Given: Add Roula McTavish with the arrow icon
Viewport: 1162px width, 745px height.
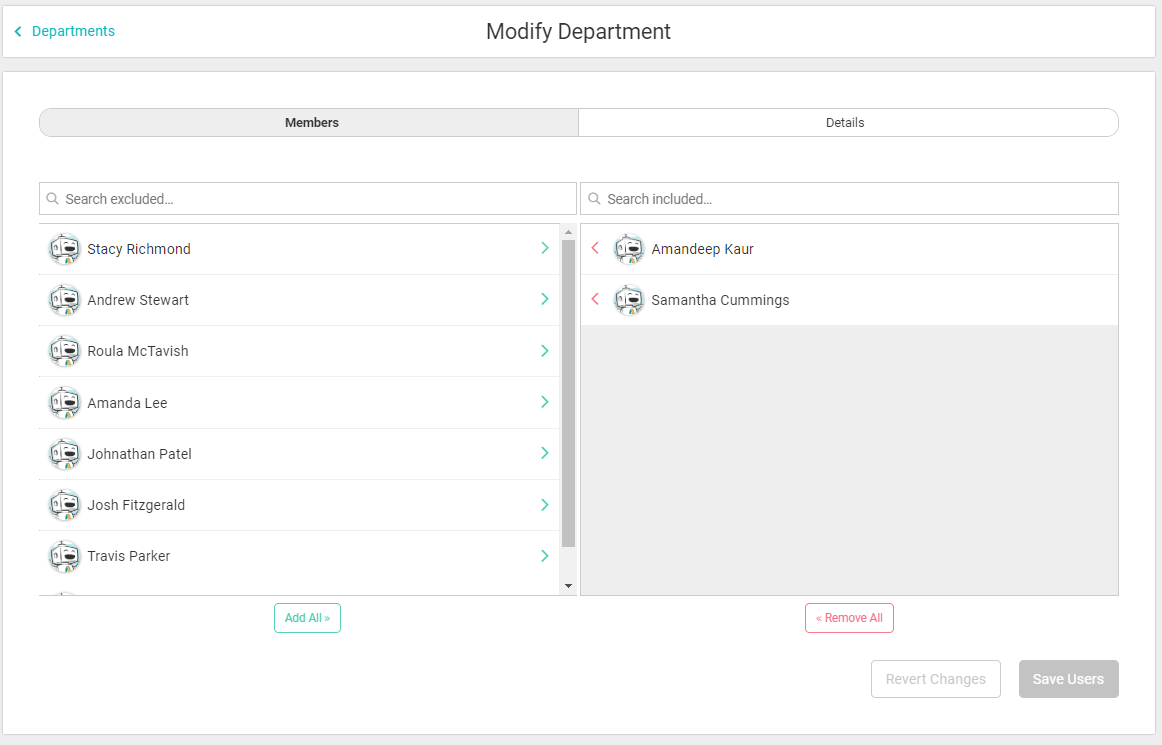Looking at the screenshot, I should click(x=545, y=351).
